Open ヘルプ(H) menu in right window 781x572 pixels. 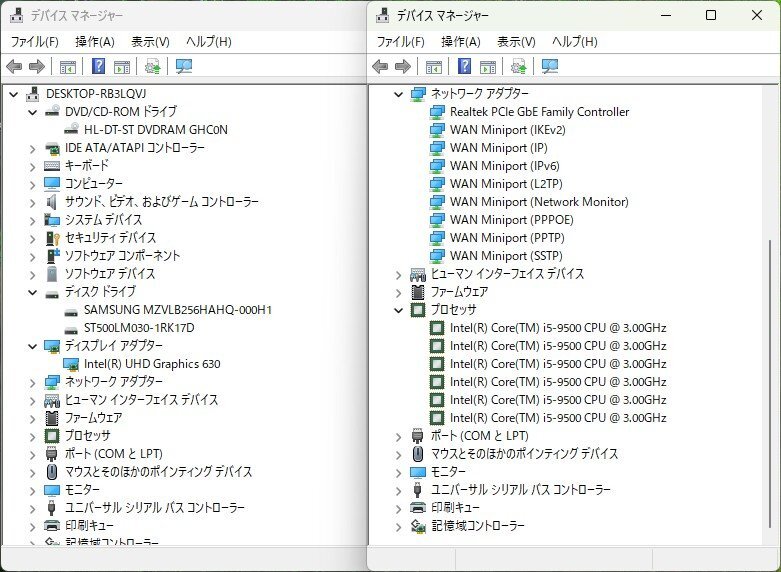(574, 41)
